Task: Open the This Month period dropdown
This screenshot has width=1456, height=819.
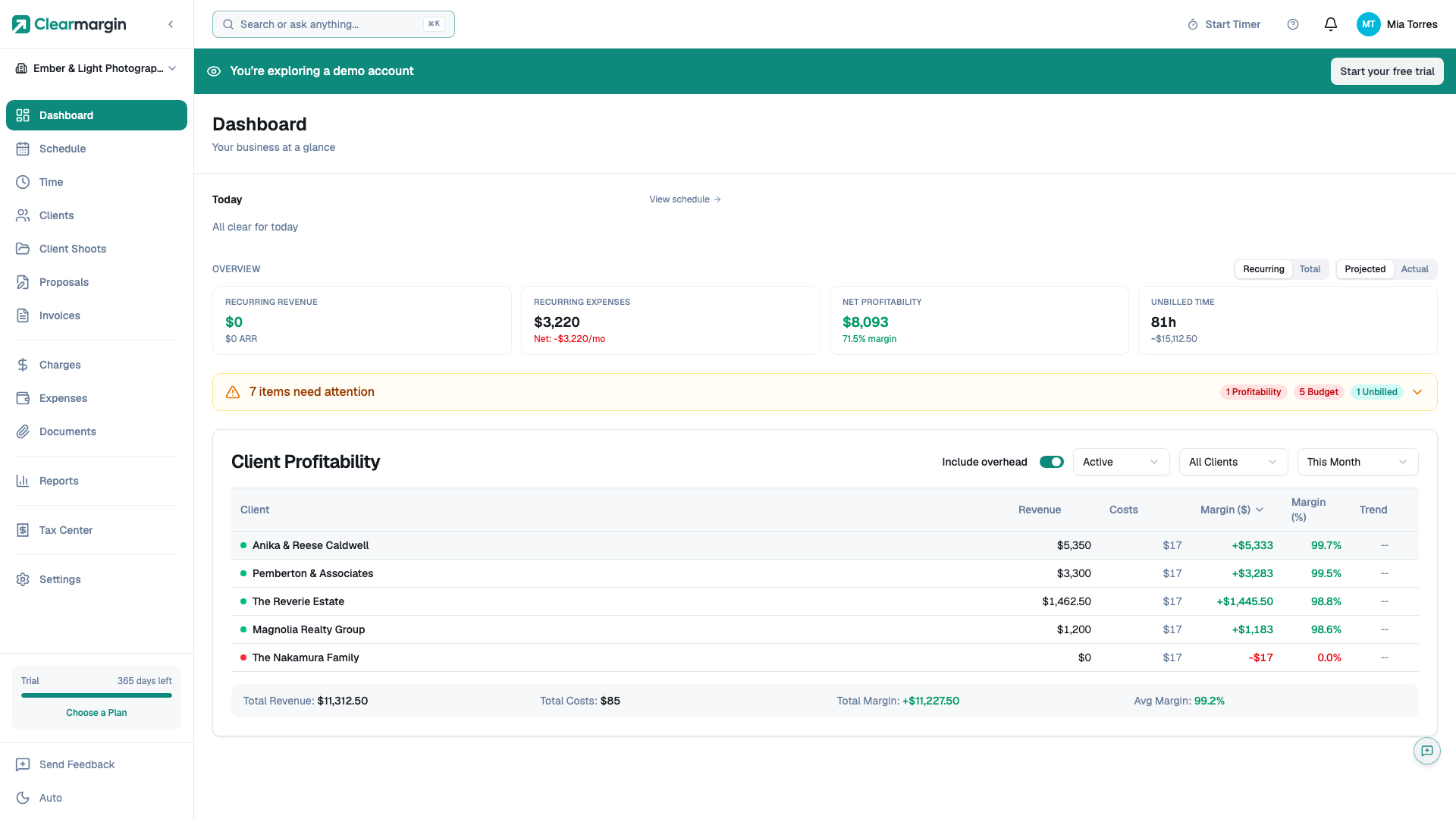Action: 1357,462
